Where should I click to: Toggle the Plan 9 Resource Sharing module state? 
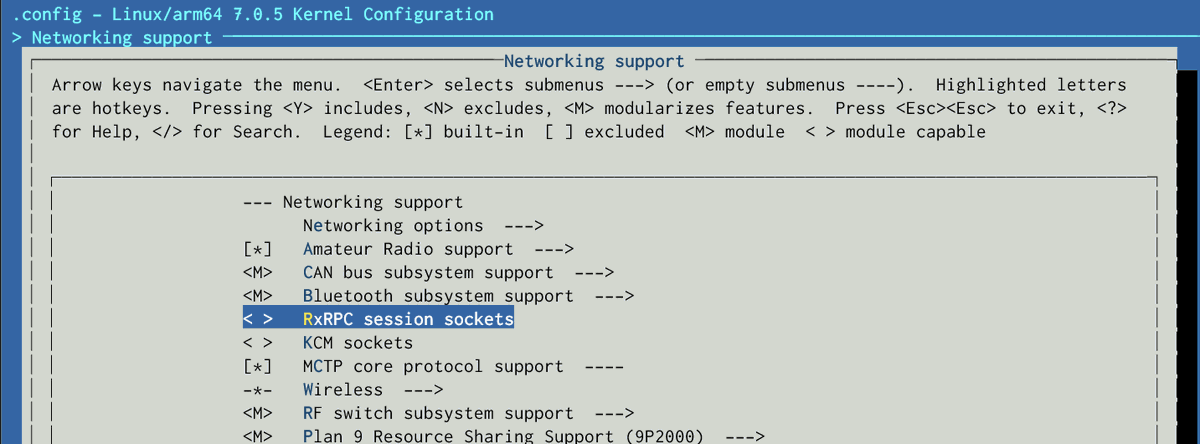(x=258, y=436)
